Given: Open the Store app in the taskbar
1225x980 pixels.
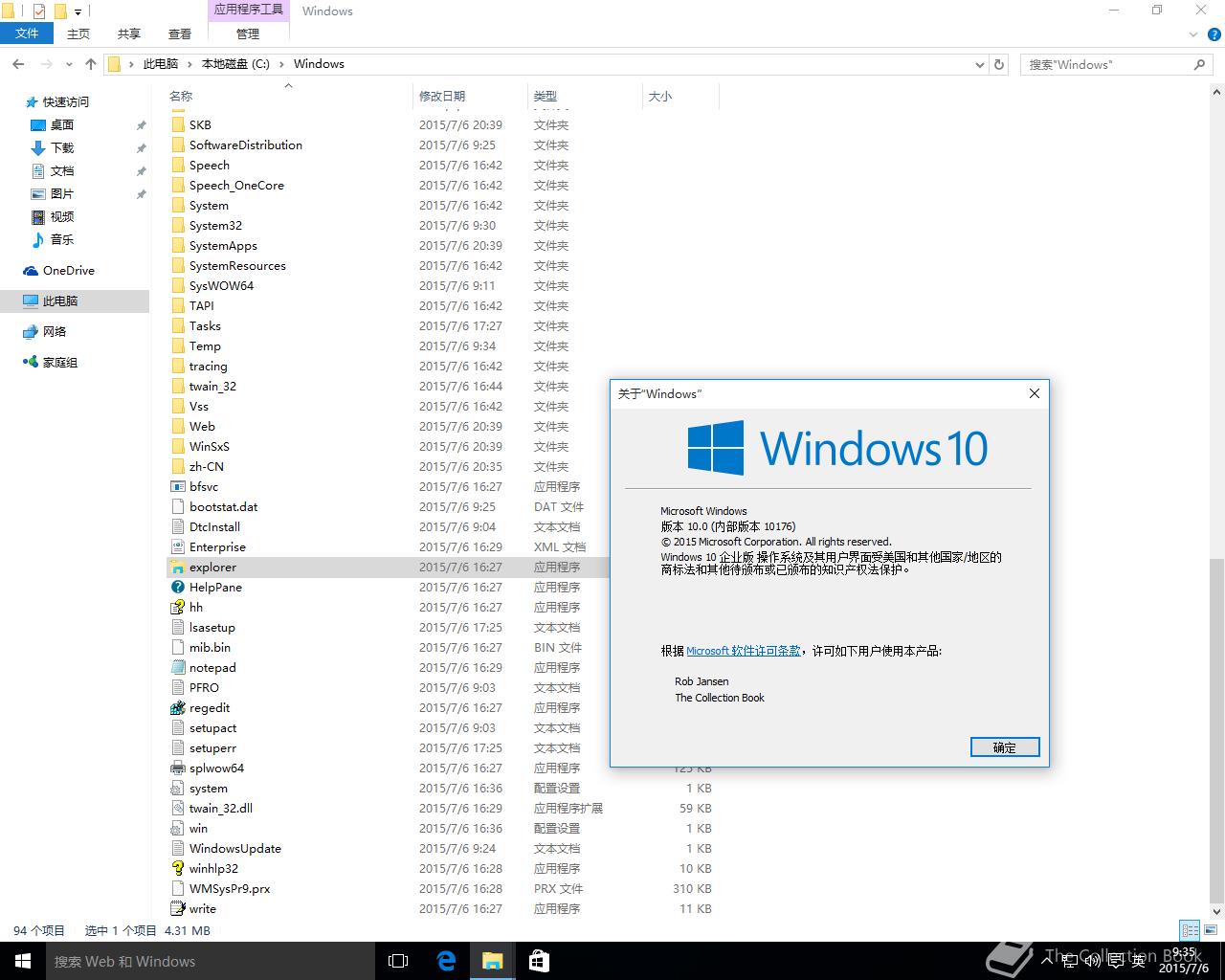Looking at the screenshot, I should click(539, 961).
